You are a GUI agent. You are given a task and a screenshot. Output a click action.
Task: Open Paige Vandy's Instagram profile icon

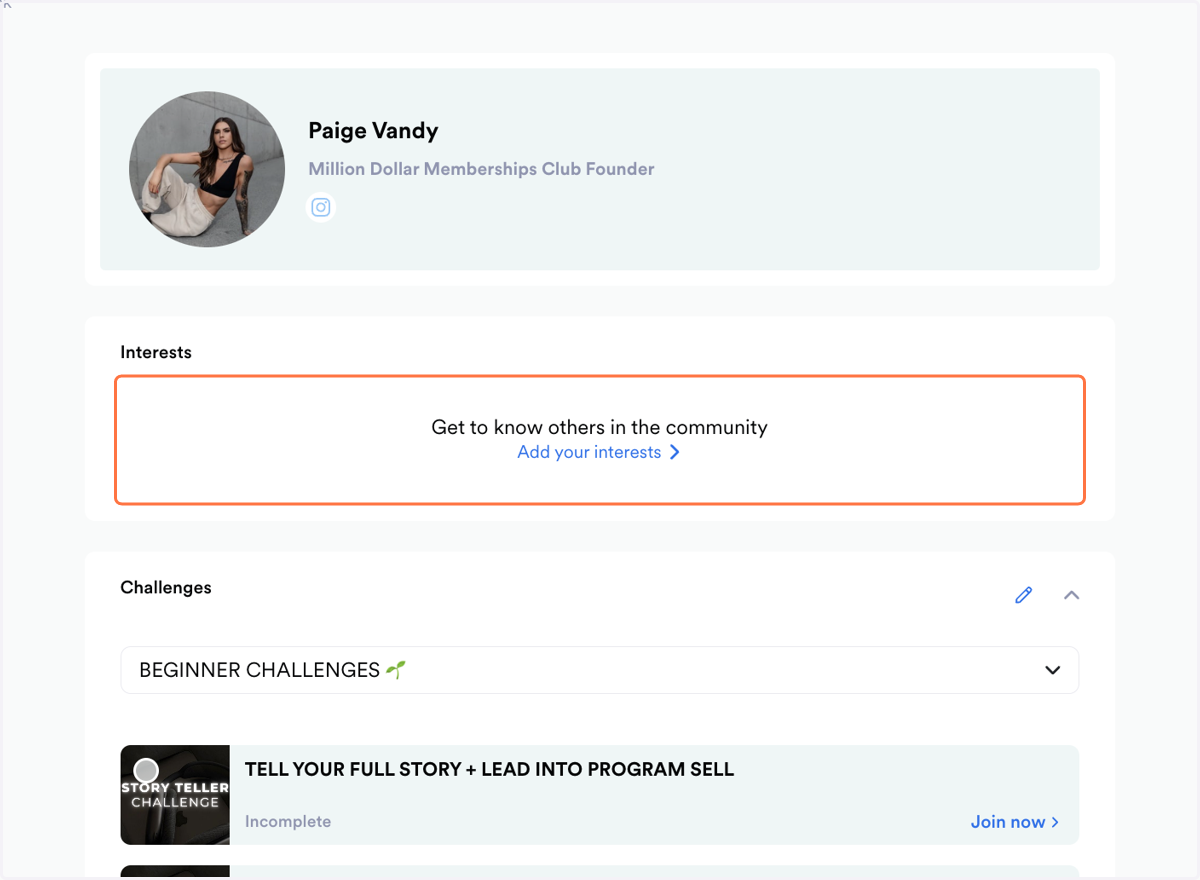320,207
